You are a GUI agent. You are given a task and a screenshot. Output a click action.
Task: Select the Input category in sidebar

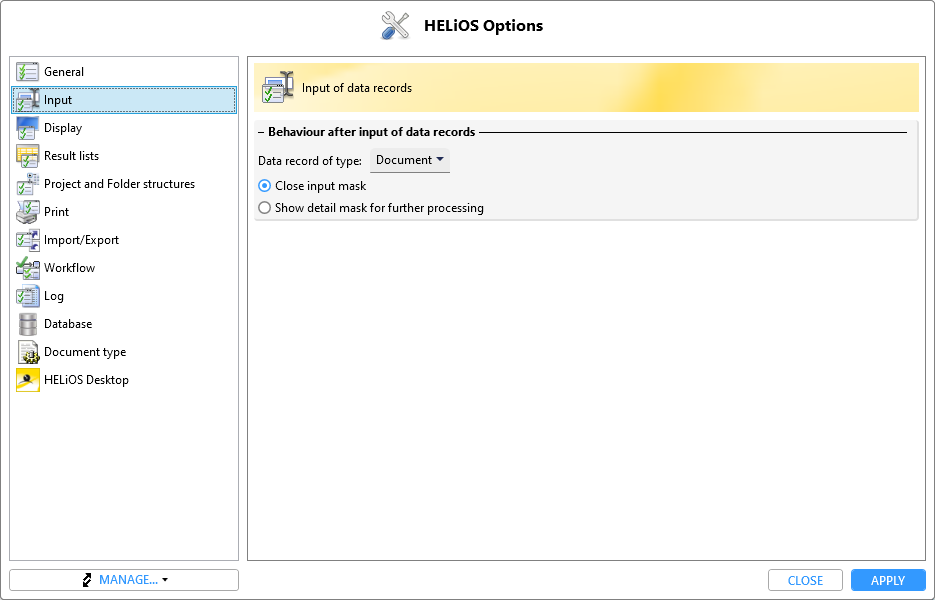point(58,100)
